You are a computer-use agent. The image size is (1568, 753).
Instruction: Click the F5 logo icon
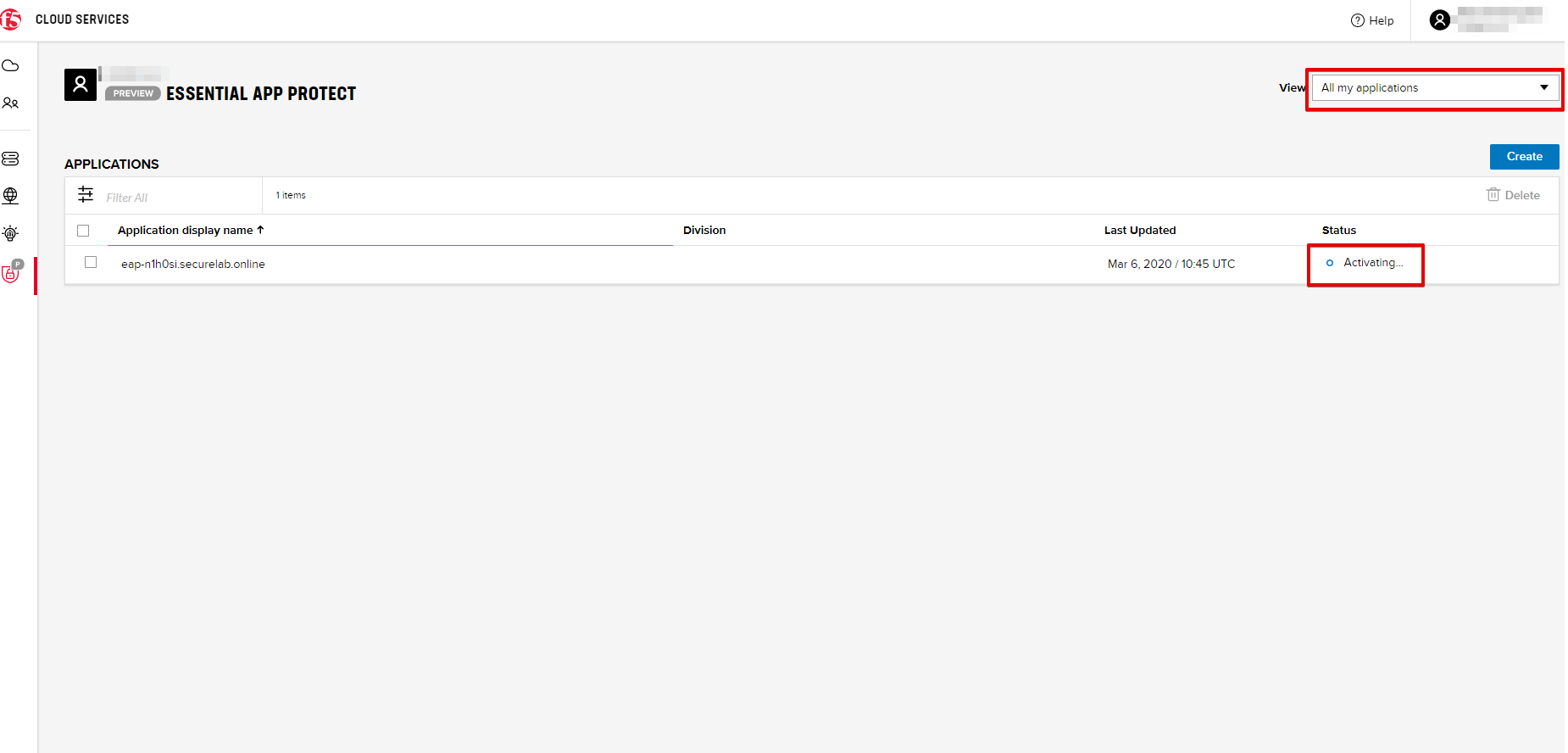click(x=11, y=19)
